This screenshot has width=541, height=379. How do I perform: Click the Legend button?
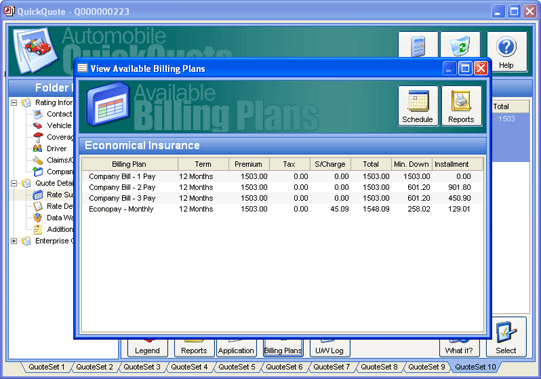tap(147, 348)
